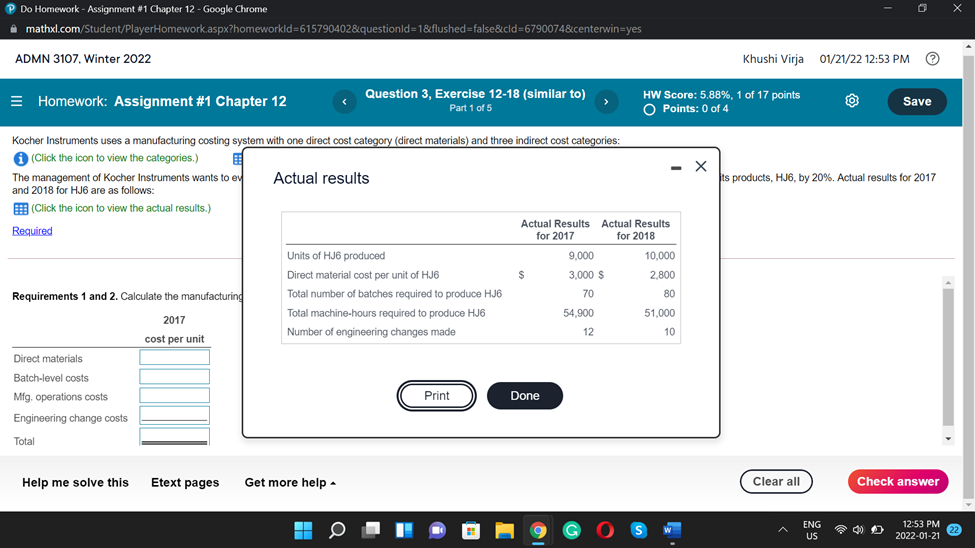975x548 pixels.
Task: Open Microsoft Store in taskbar
Action: click(x=471, y=531)
